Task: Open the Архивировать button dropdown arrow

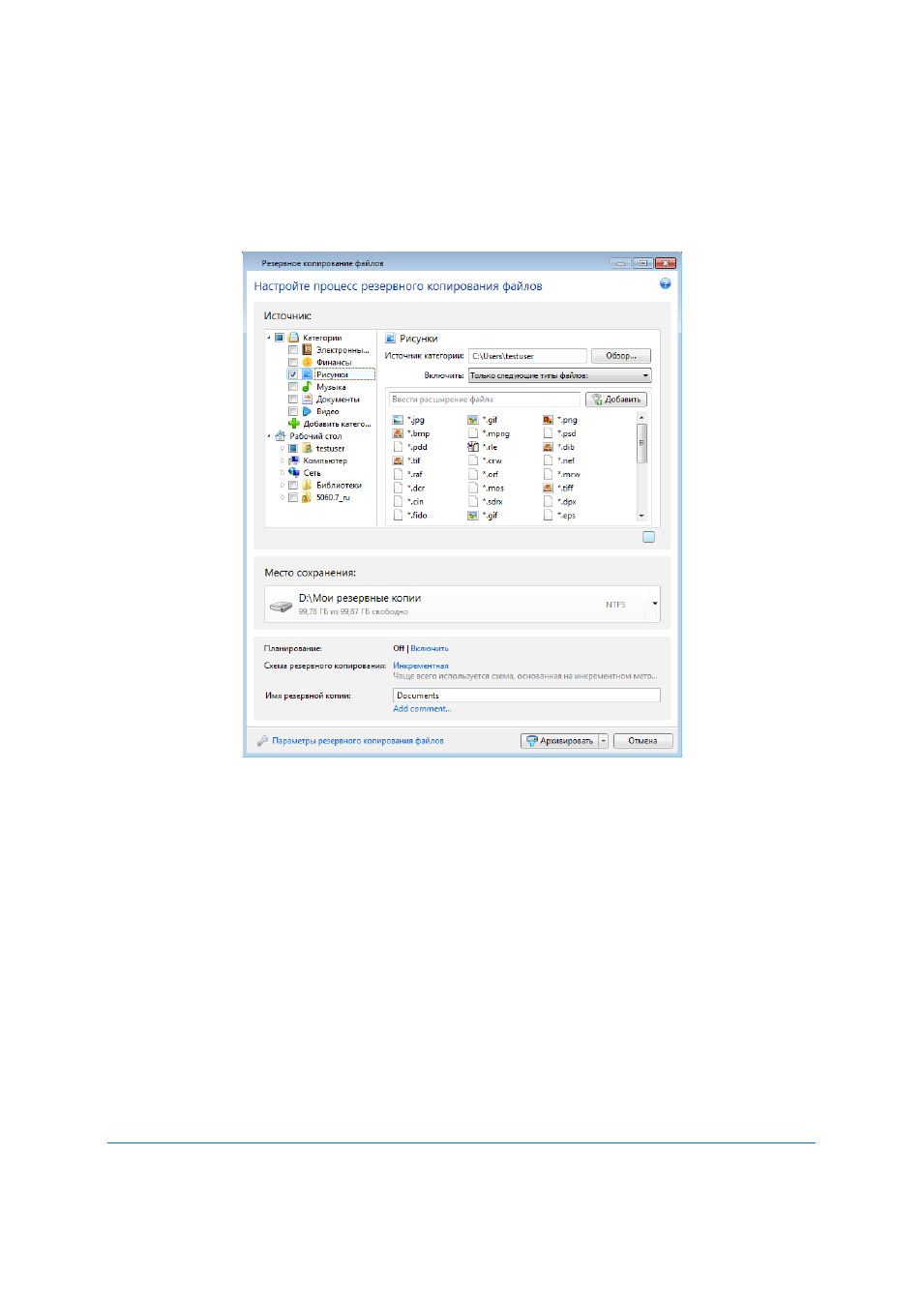Action: click(604, 741)
